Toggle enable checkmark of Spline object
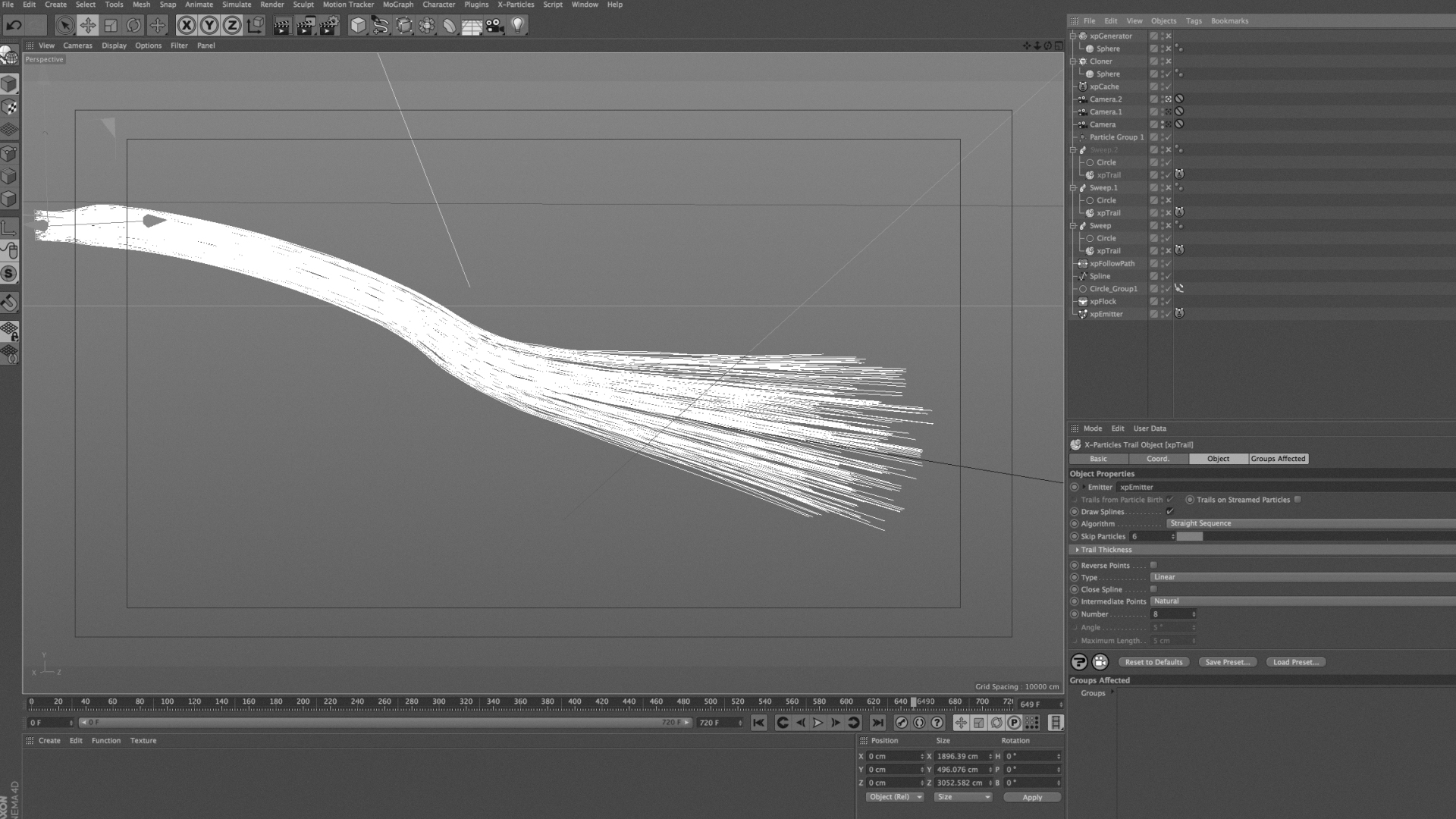Image resolution: width=1456 pixels, height=819 pixels. [1169, 276]
